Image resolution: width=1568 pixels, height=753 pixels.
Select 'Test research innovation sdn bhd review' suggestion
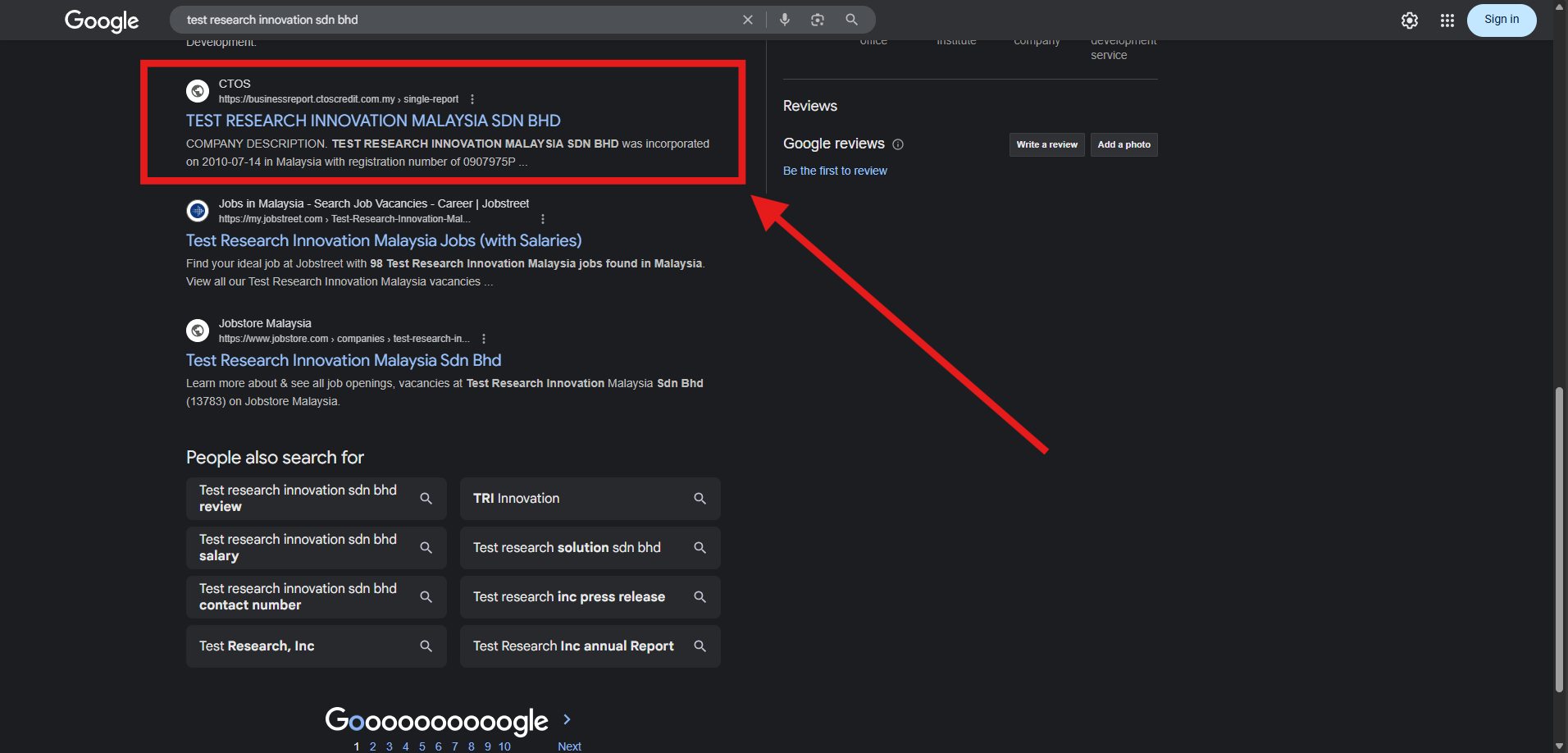317,499
